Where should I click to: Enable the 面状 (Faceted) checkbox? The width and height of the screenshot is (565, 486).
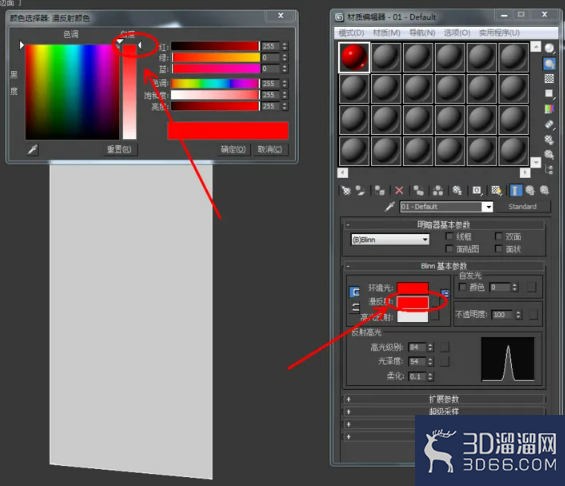(x=499, y=249)
